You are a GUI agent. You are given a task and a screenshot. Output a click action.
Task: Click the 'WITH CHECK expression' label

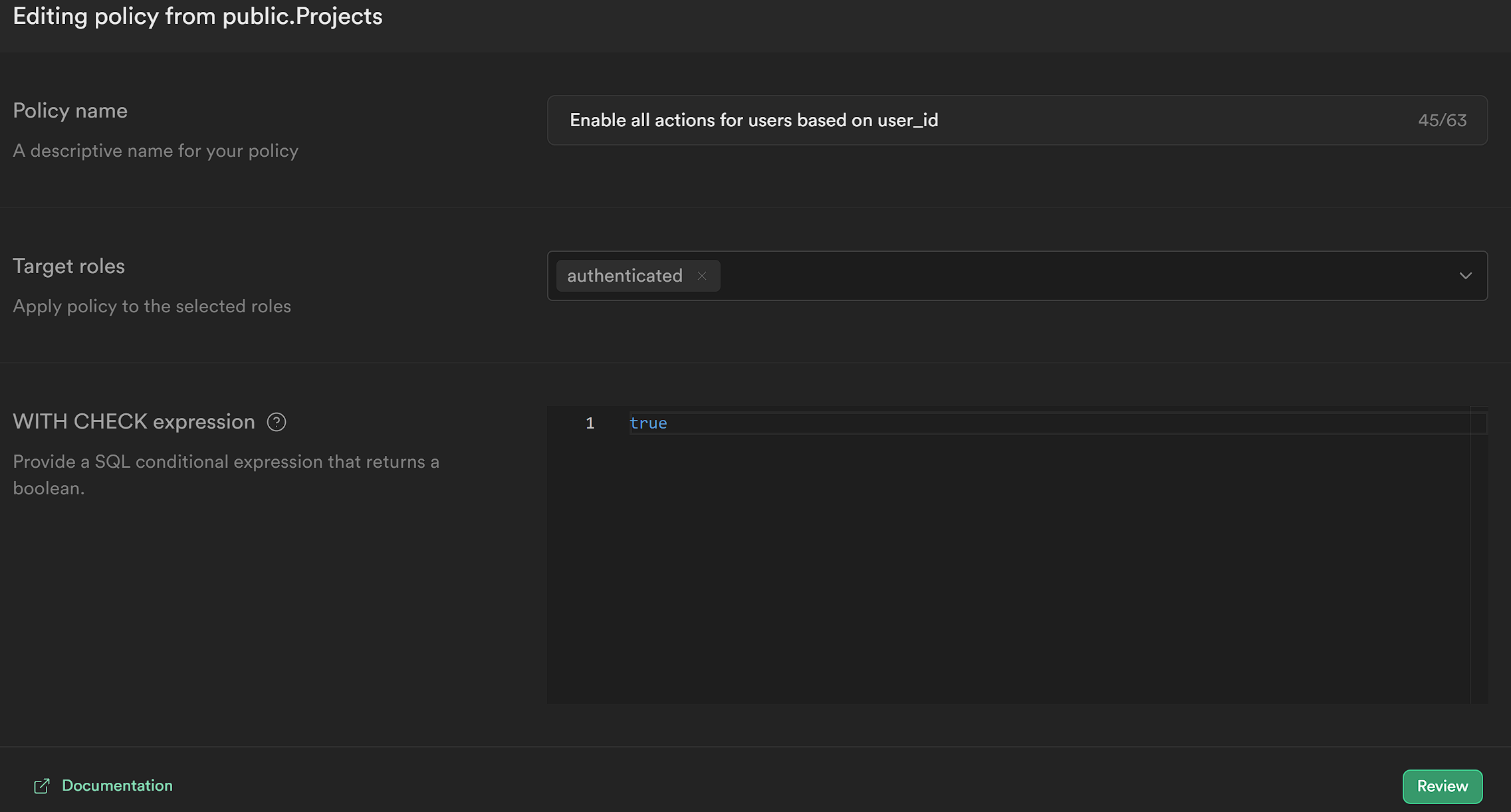point(134,421)
